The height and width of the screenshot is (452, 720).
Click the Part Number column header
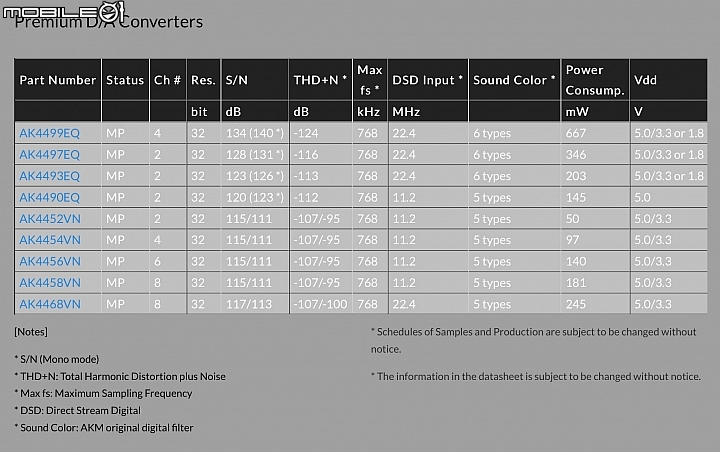58,80
